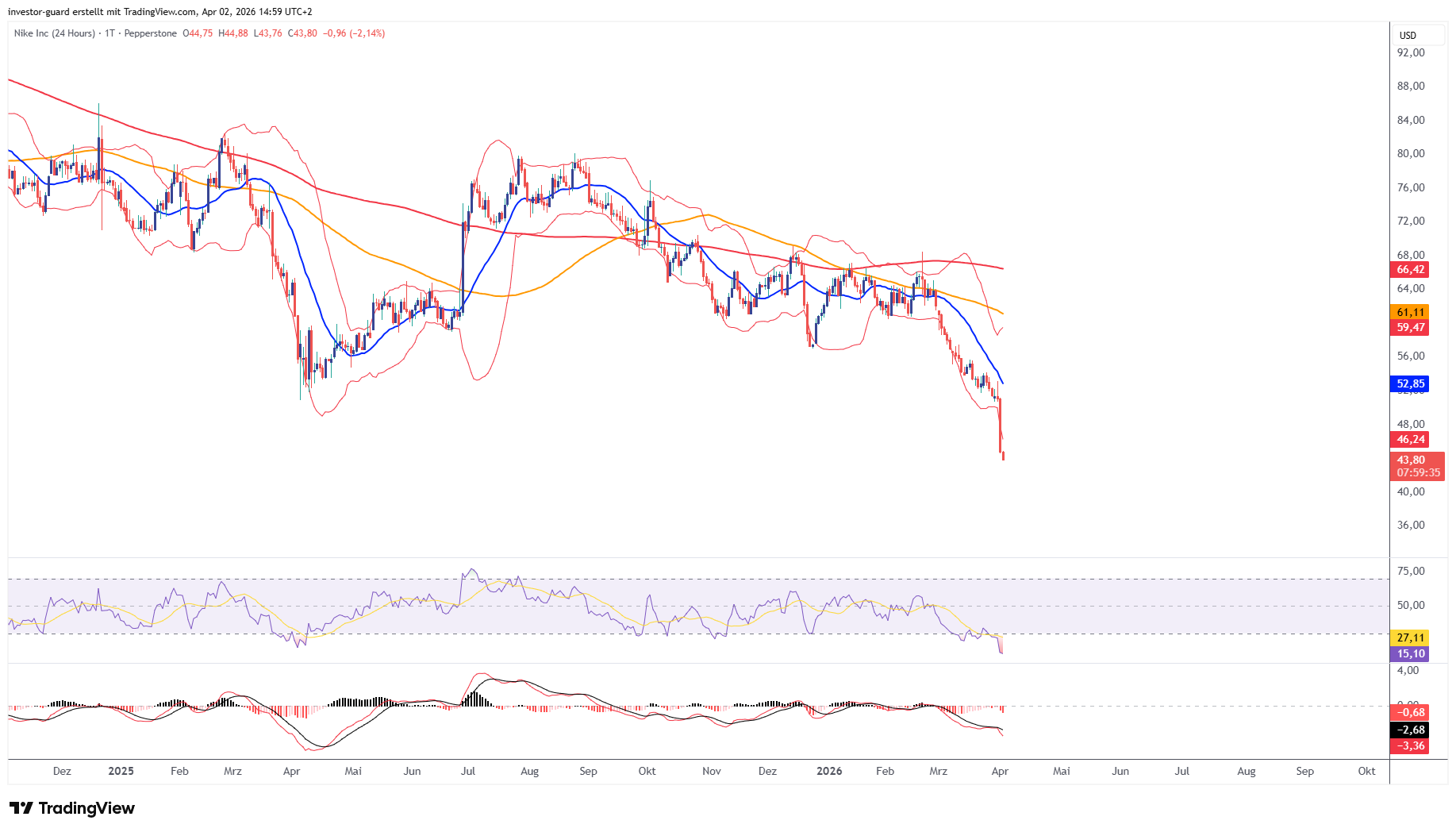Click the C43,80 close value in the legend
Image resolution: width=1456 pixels, height=832 pixels.
tap(302, 33)
